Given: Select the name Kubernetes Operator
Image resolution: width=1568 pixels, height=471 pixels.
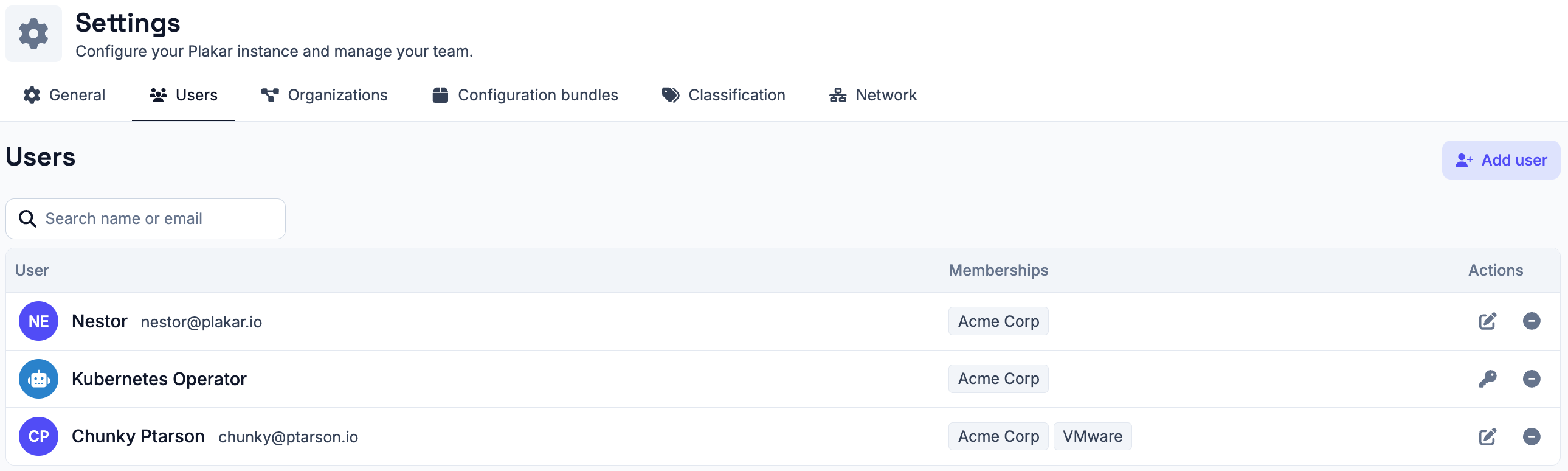Looking at the screenshot, I should point(159,379).
